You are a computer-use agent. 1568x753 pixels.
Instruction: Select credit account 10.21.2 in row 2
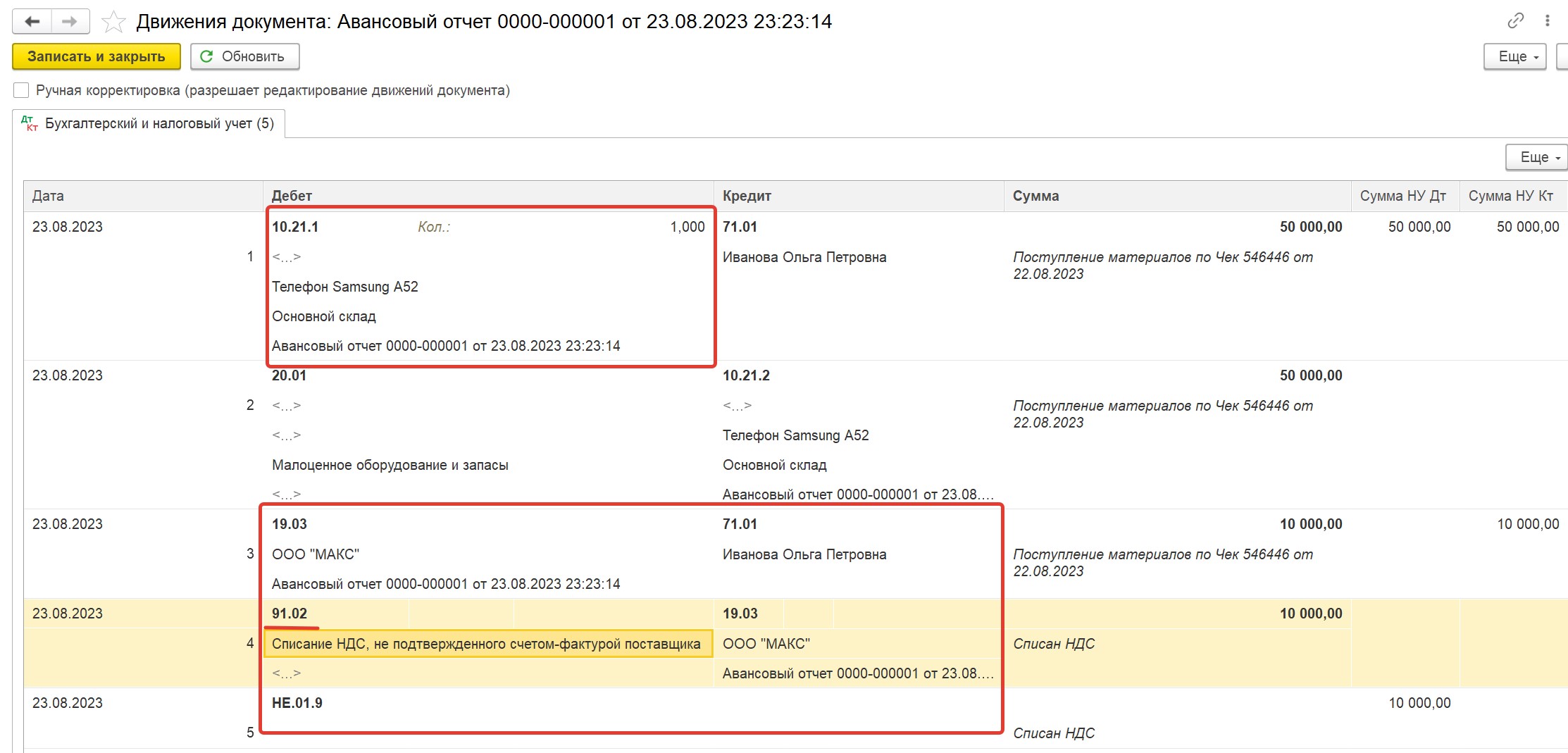click(x=746, y=375)
